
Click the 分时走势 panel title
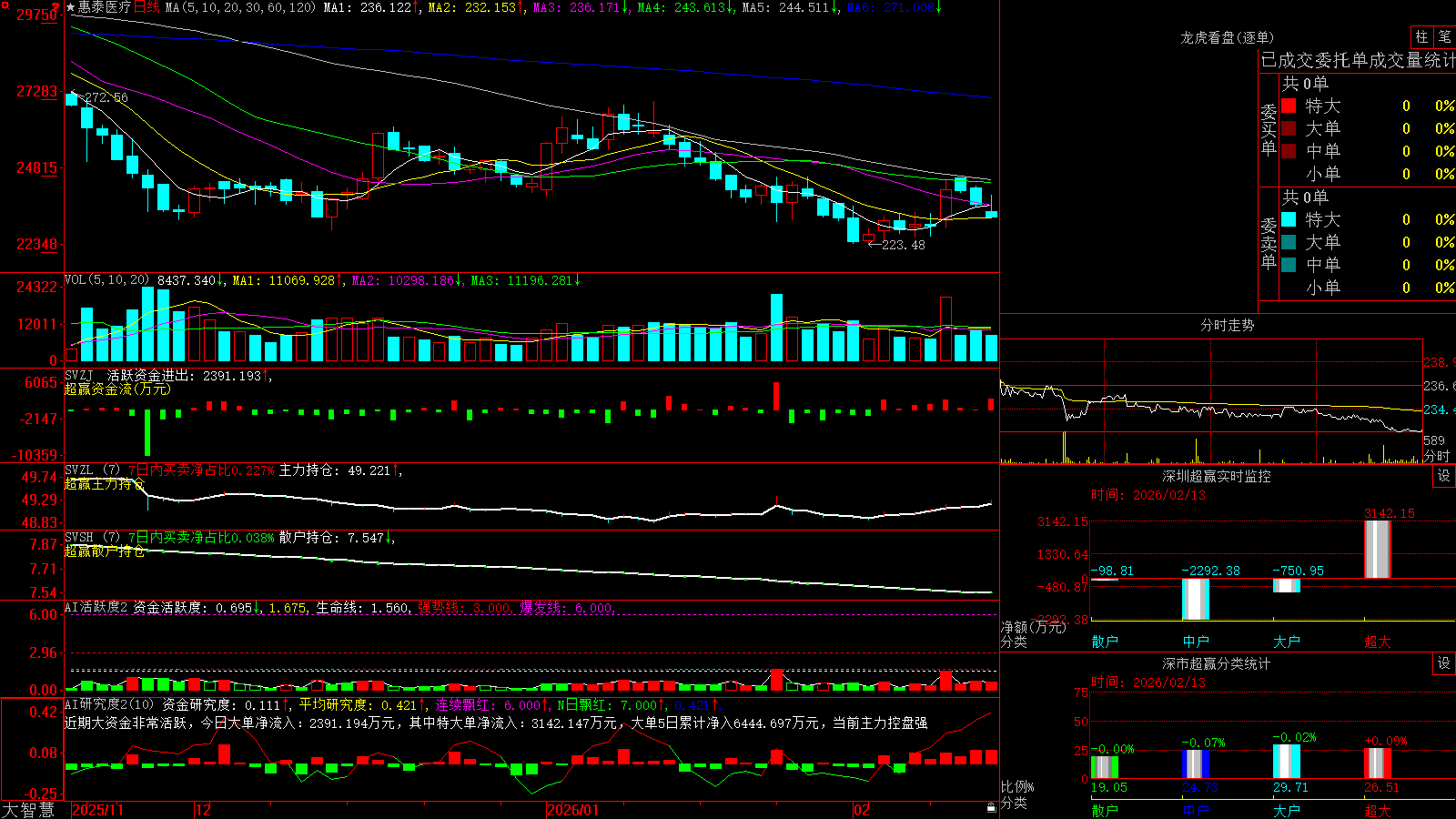[1227, 325]
